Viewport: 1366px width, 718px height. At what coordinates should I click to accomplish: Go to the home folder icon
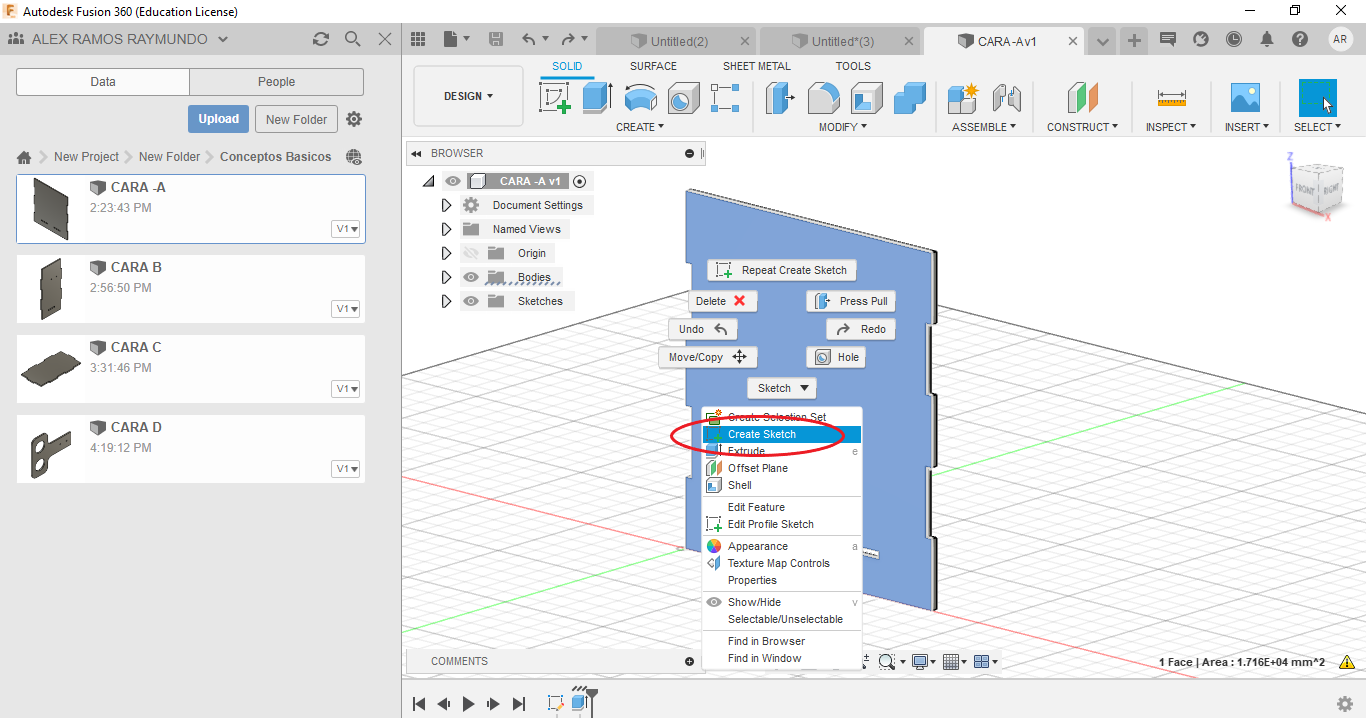24,157
